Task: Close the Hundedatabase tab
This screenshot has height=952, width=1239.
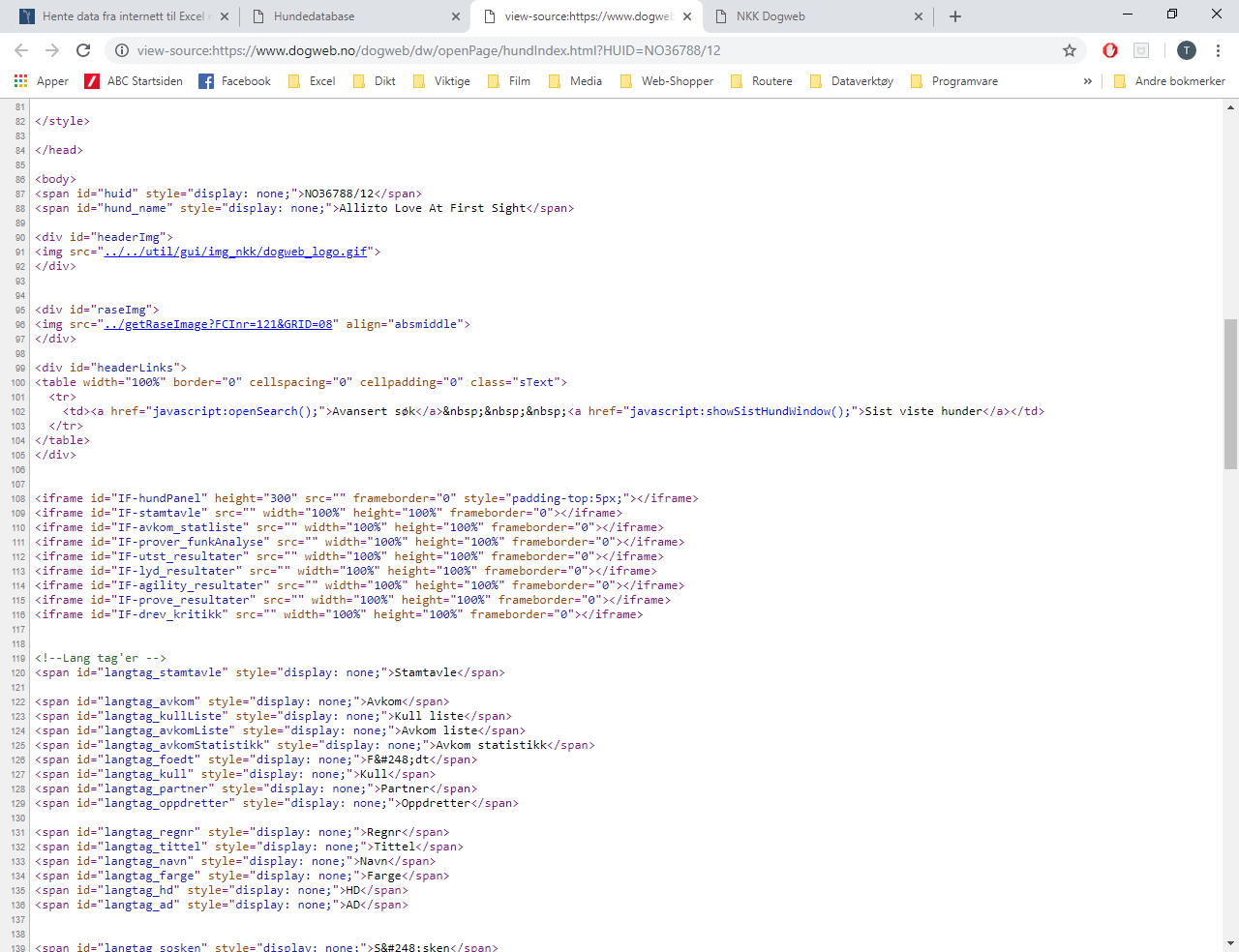Action: [x=456, y=16]
